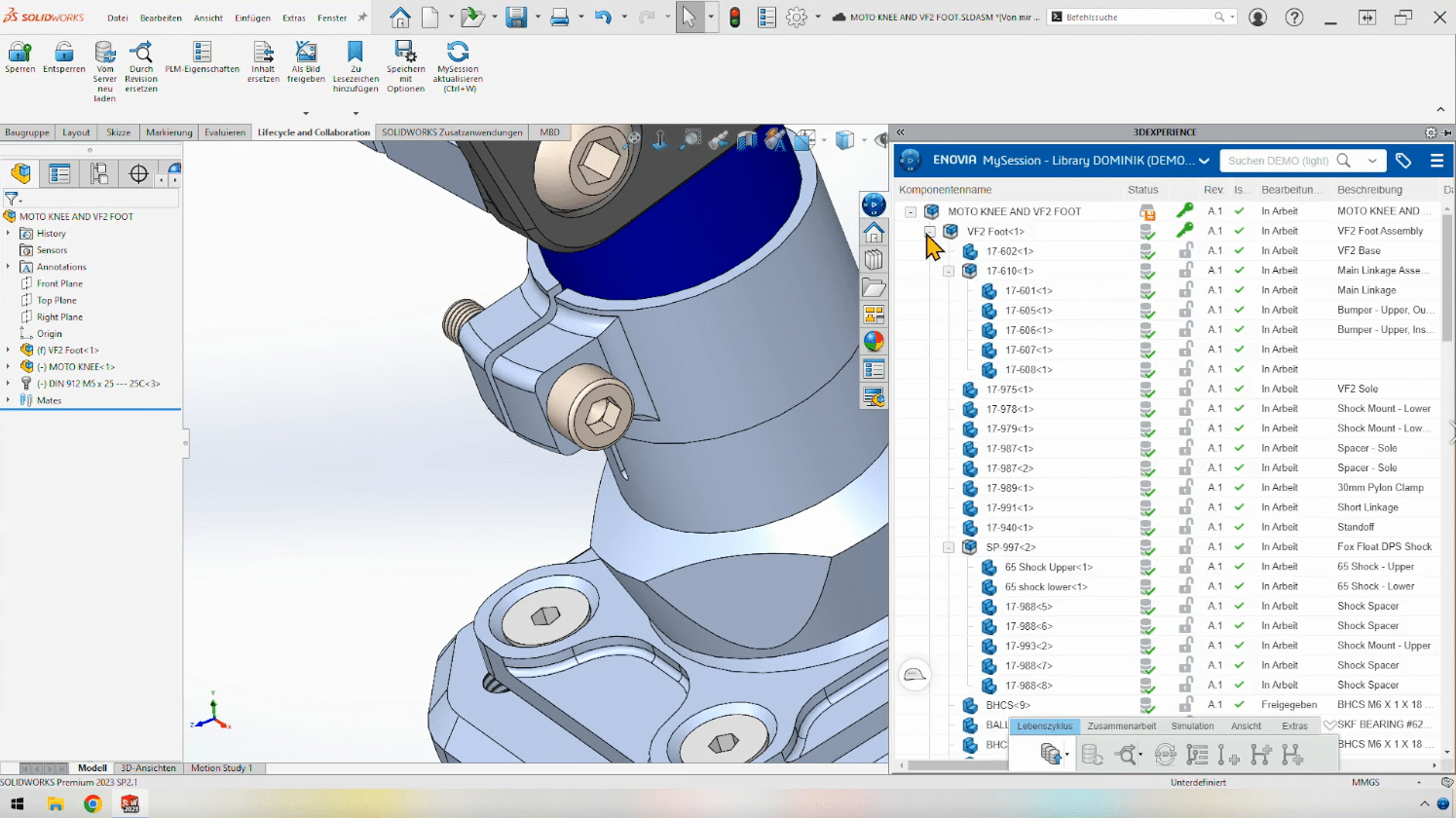Open the ENOVIA MySession dropdown
This screenshot has width=1456, height=818.
pos(1205,161)
